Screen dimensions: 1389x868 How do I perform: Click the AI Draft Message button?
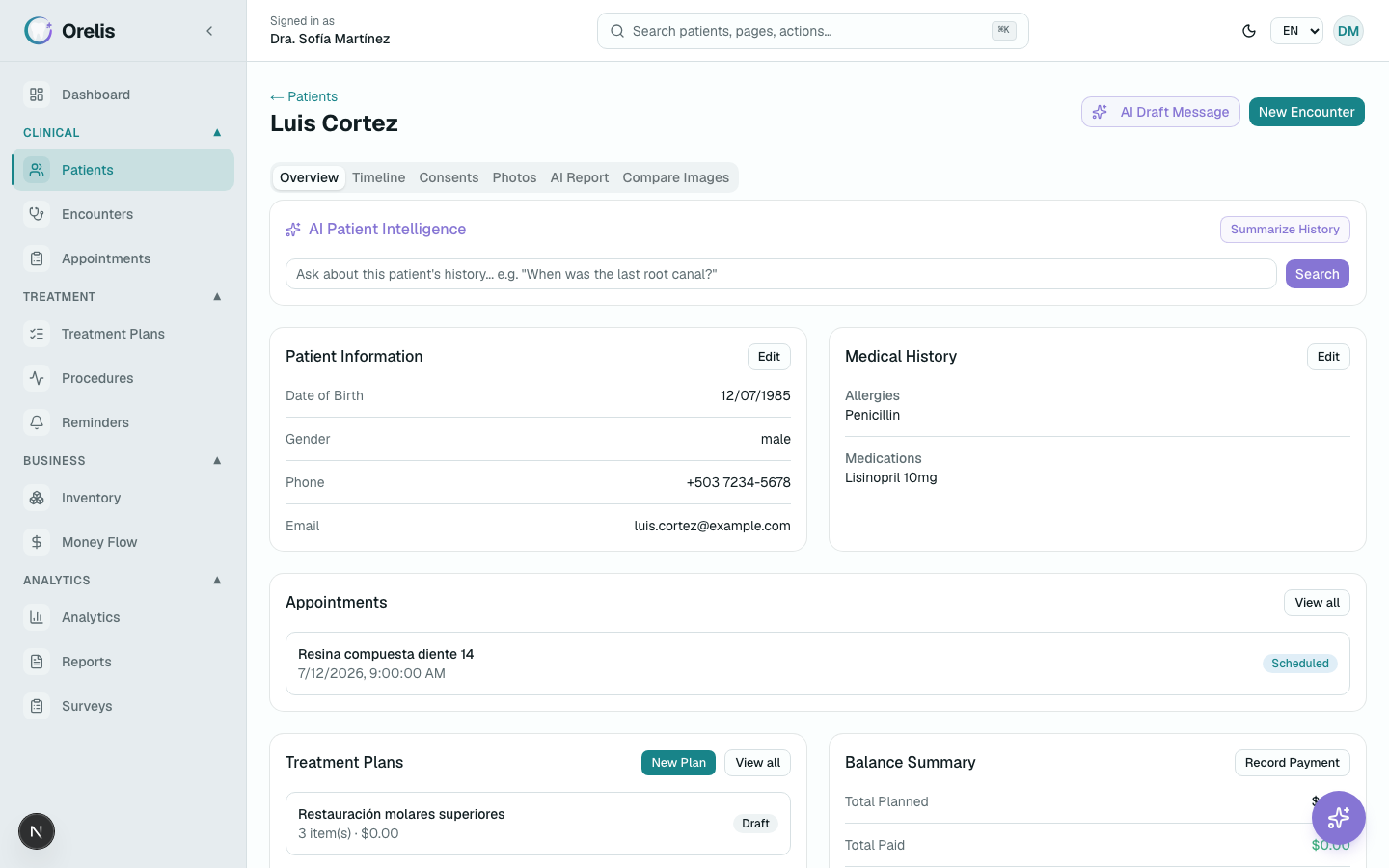pos(1160,112)
